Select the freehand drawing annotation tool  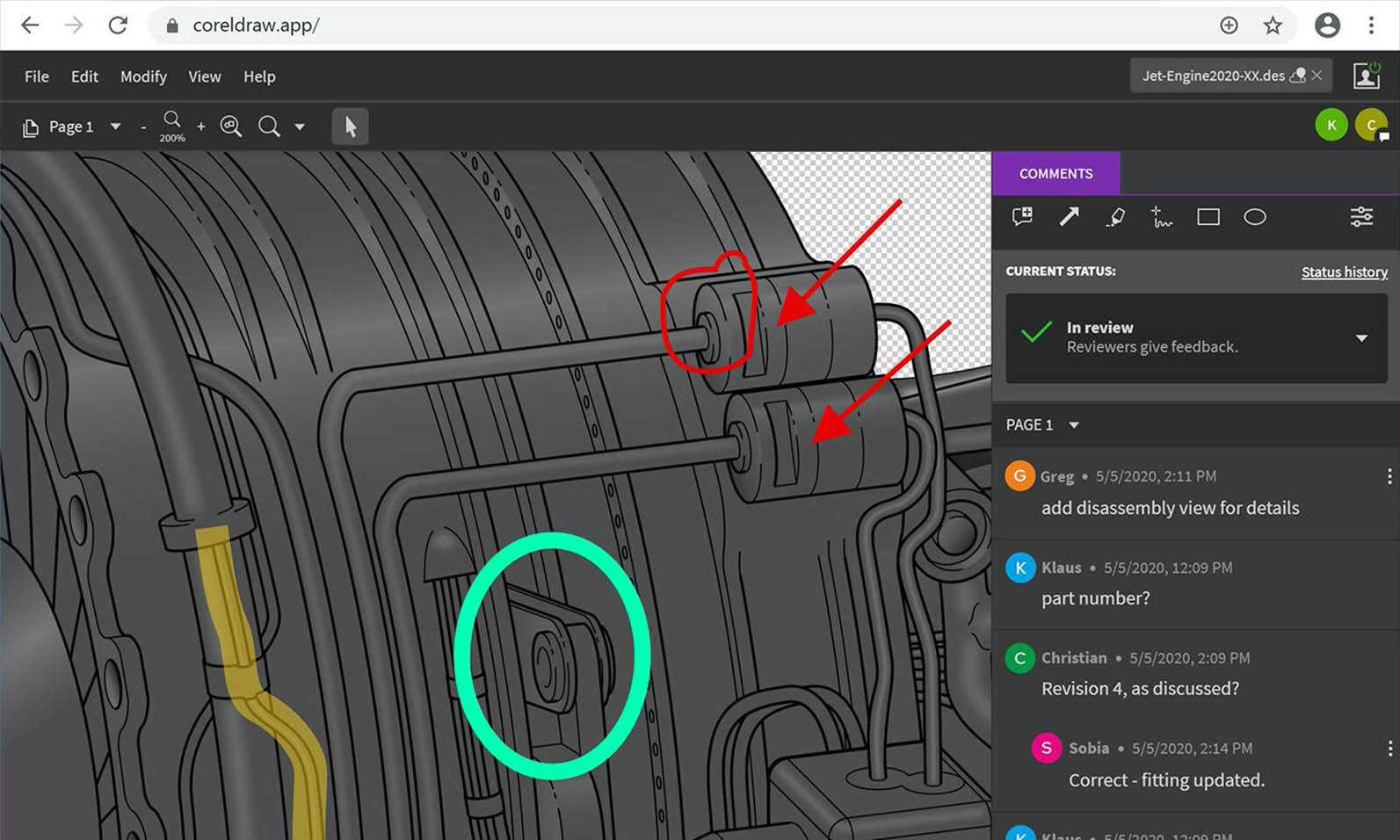pyautogui.click(x=1161, y=217)
